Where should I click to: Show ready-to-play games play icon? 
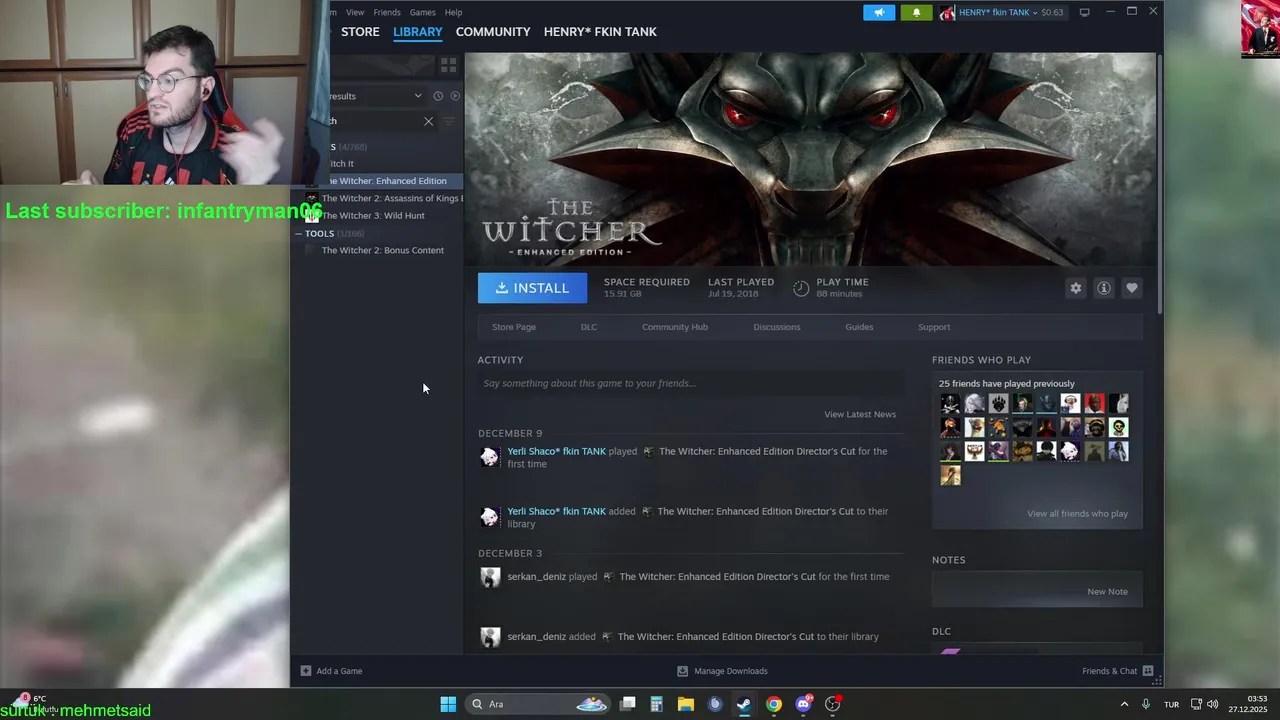coord(455,96)
